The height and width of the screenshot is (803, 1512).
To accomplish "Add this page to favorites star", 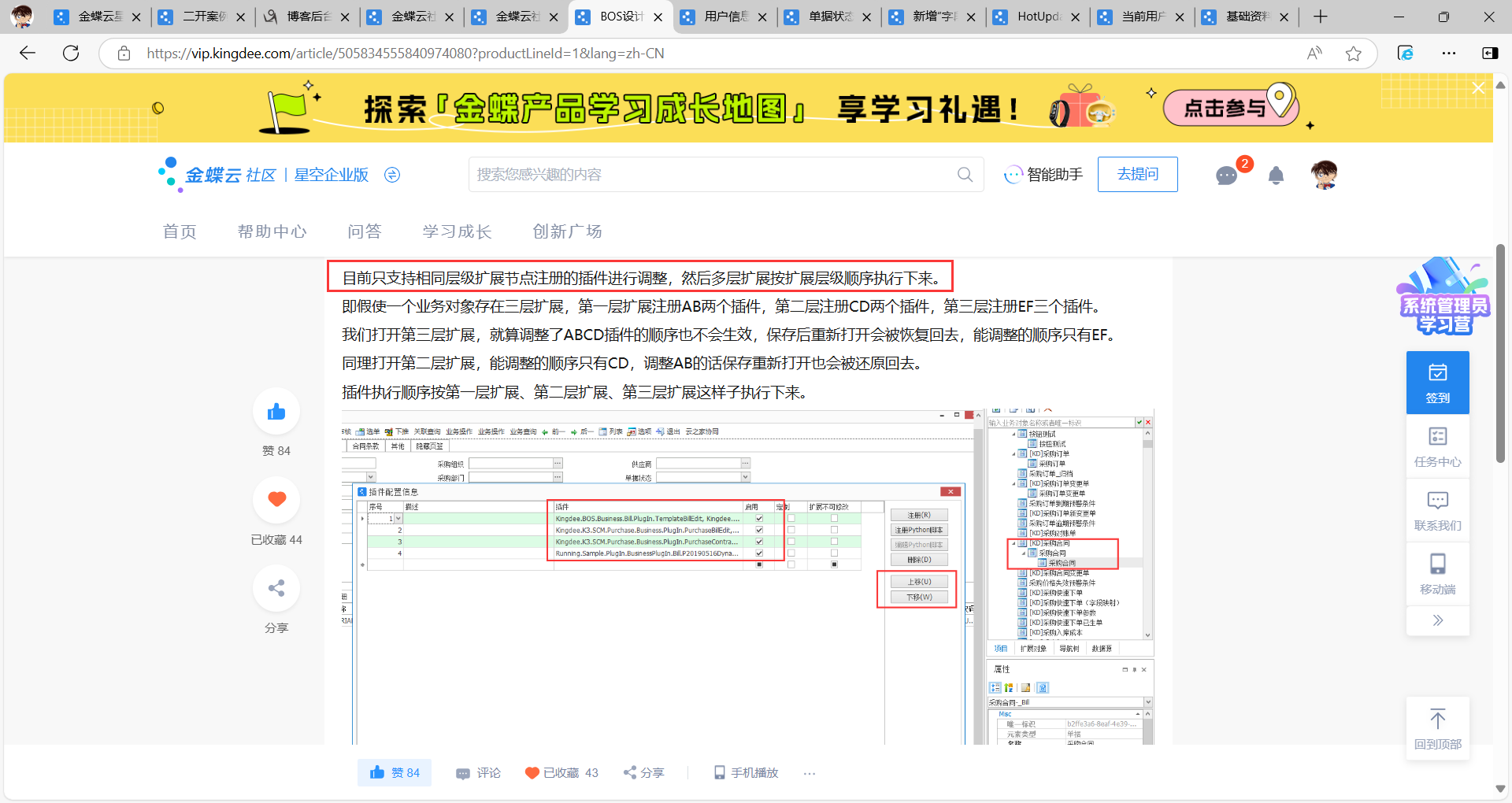I will click(1354, 54).
